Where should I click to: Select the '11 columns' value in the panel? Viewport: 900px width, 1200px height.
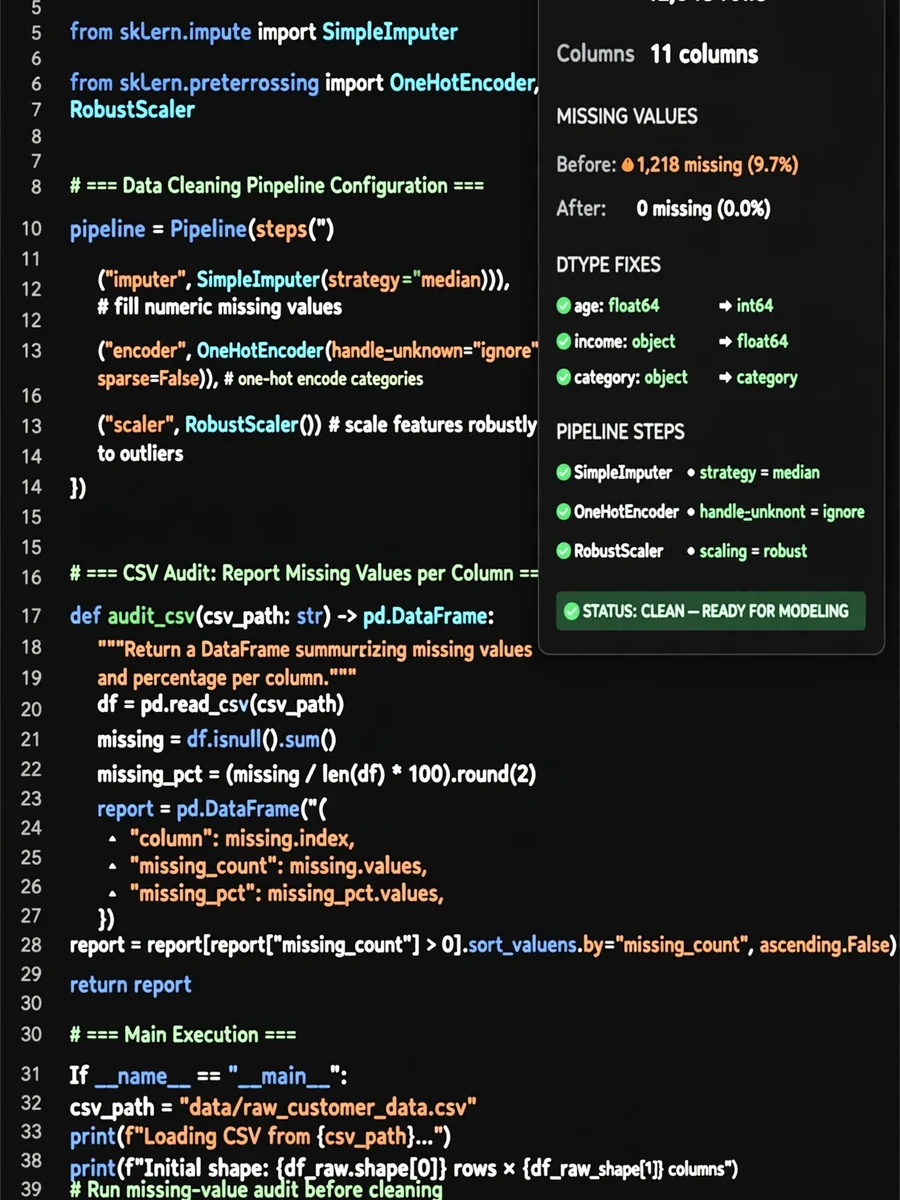tap(704, 54)
